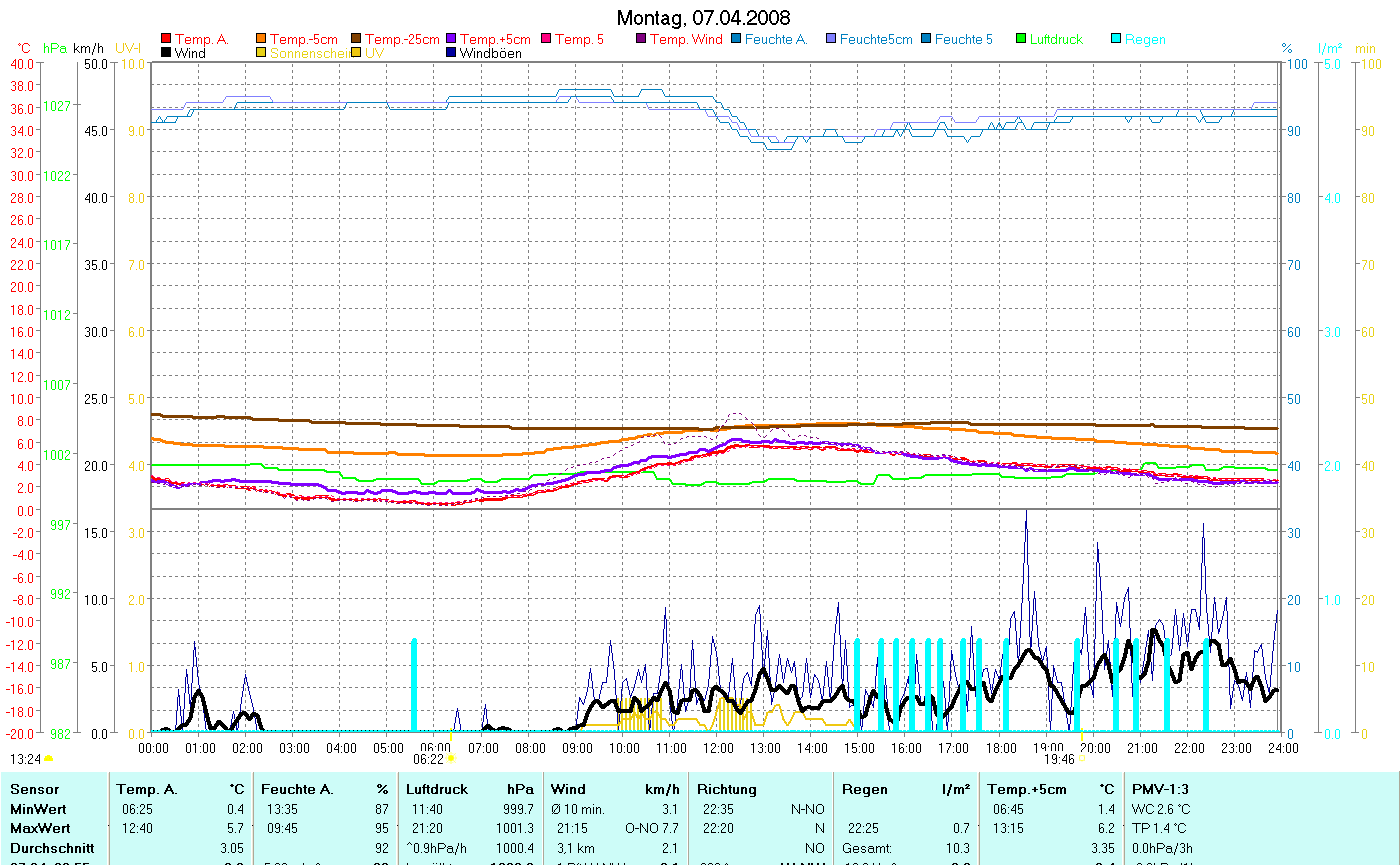Click the dark blue Windböen legend square
Viewport: 1400px width, 865px height.
coord(452,53)
